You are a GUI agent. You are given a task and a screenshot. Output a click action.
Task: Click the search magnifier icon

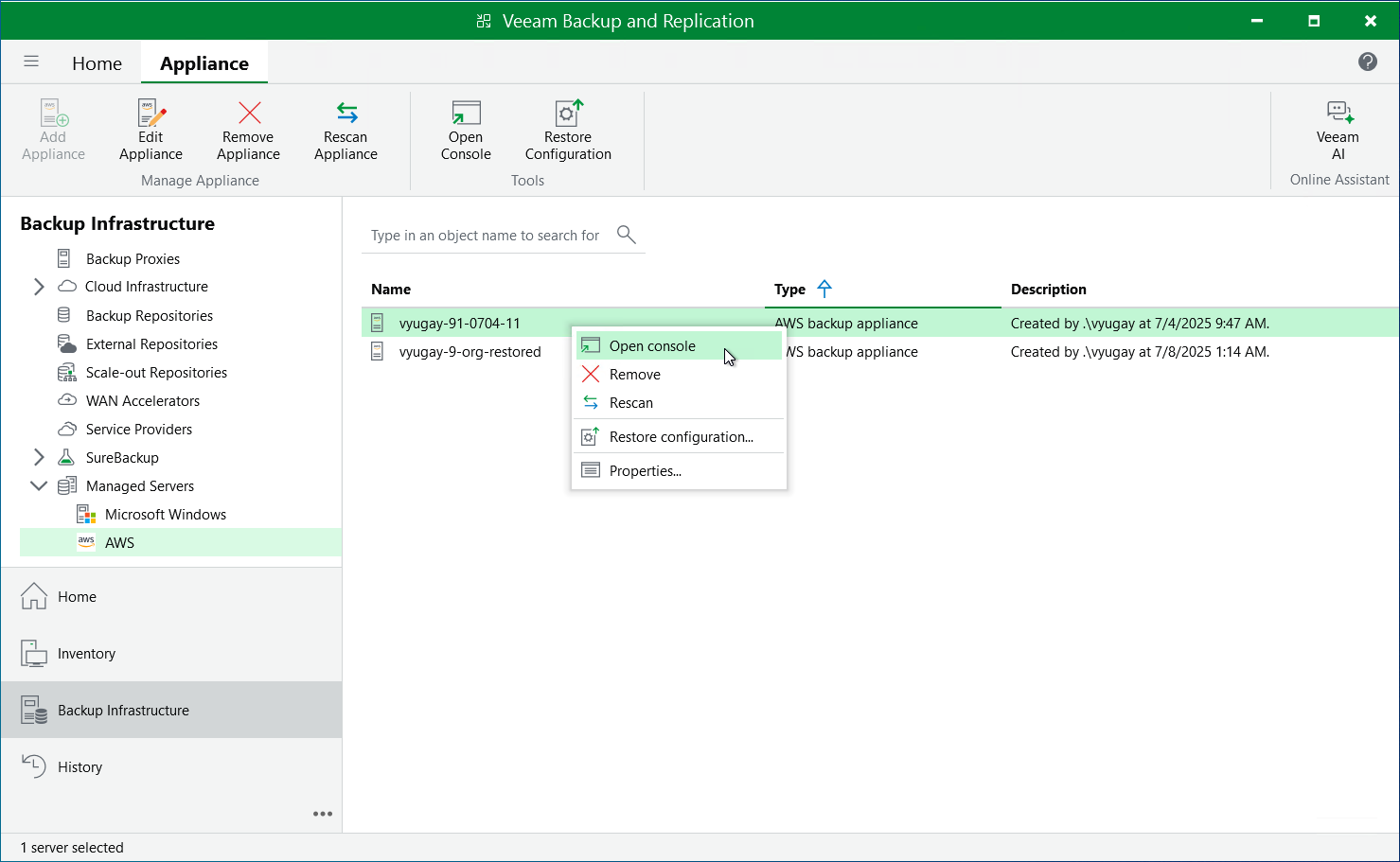tap(626, 234)
